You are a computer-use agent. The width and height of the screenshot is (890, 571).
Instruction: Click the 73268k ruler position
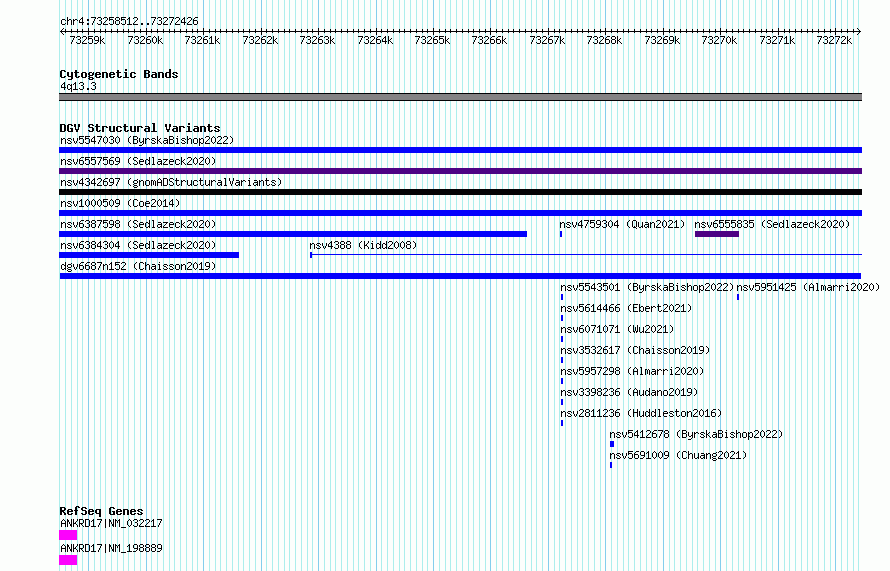[x=604, y=40]
